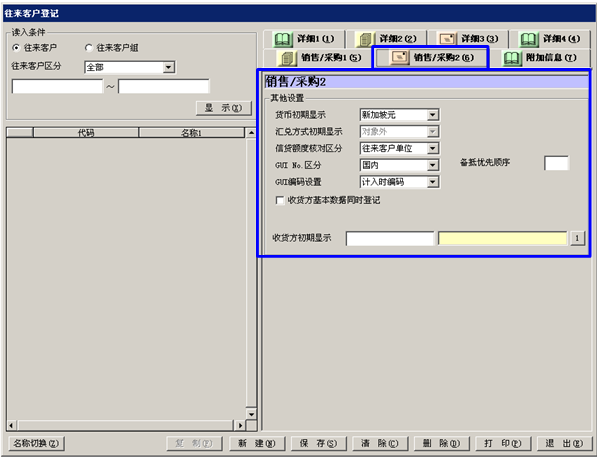Click the card icon on 销售/采购2 tab

pos(399,58)
